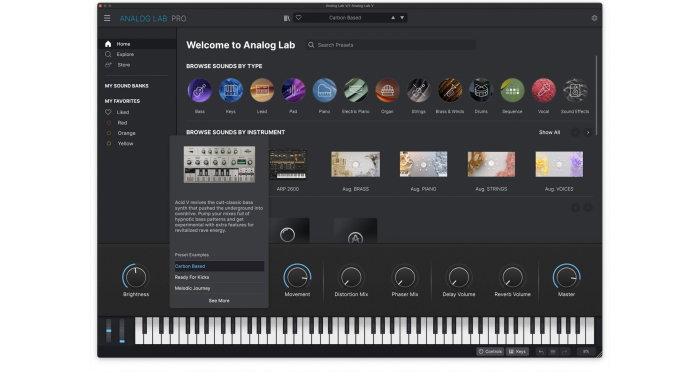Browse Sound Effects type
700x372 pixels.
click(575, 91)
